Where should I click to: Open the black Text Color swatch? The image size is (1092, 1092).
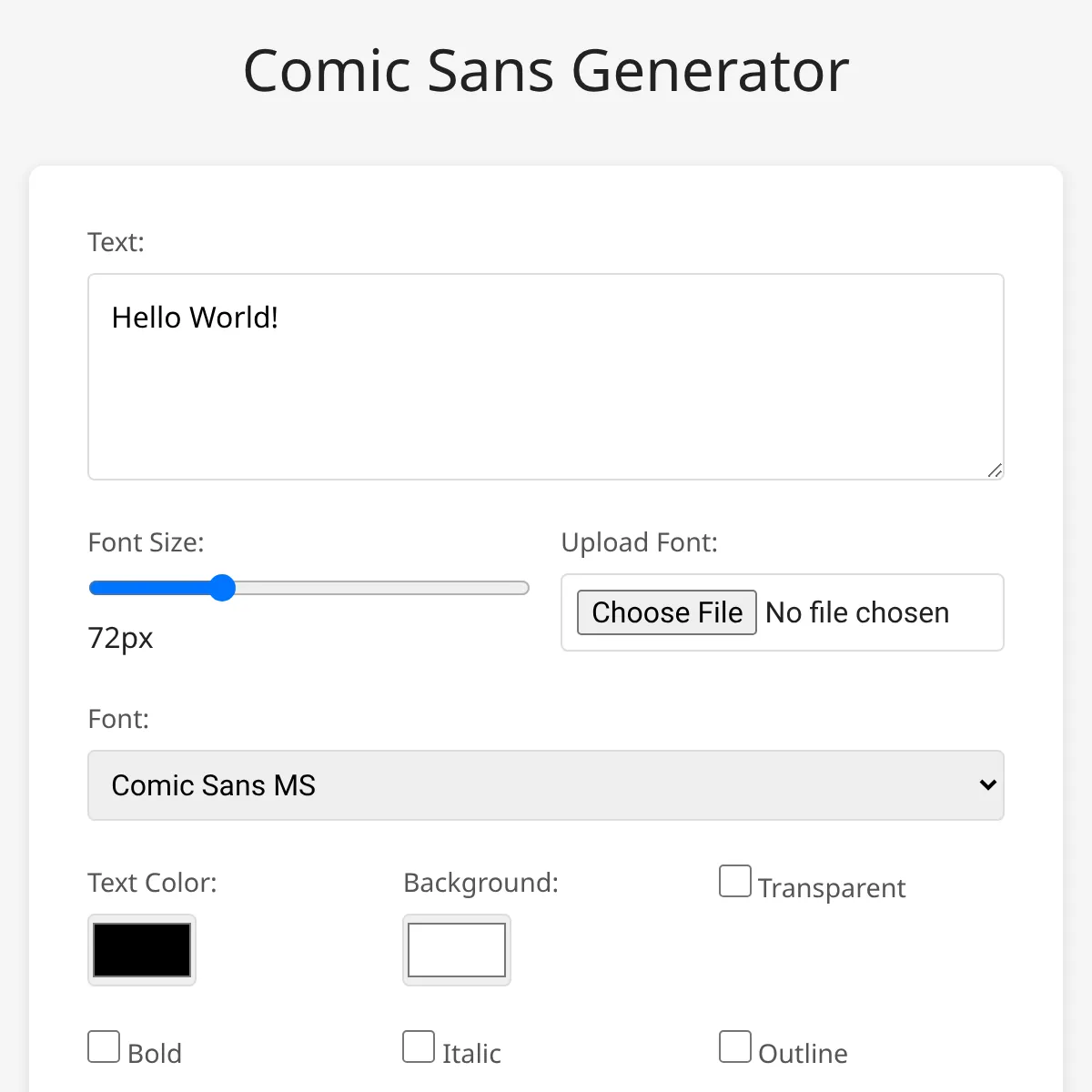142,950
